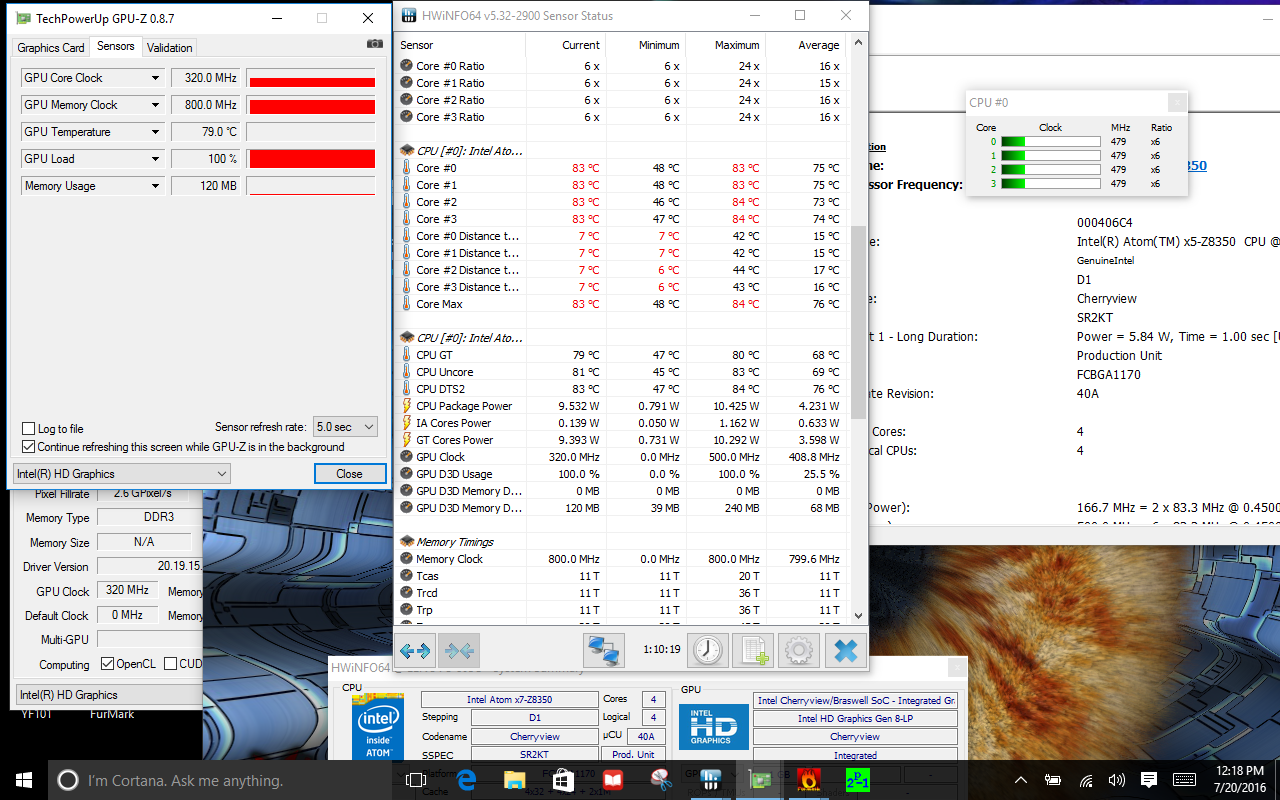Uncheck Continue refreshing in background checkbox
This screenshot has height=800, width=1280.
(28, 447)
